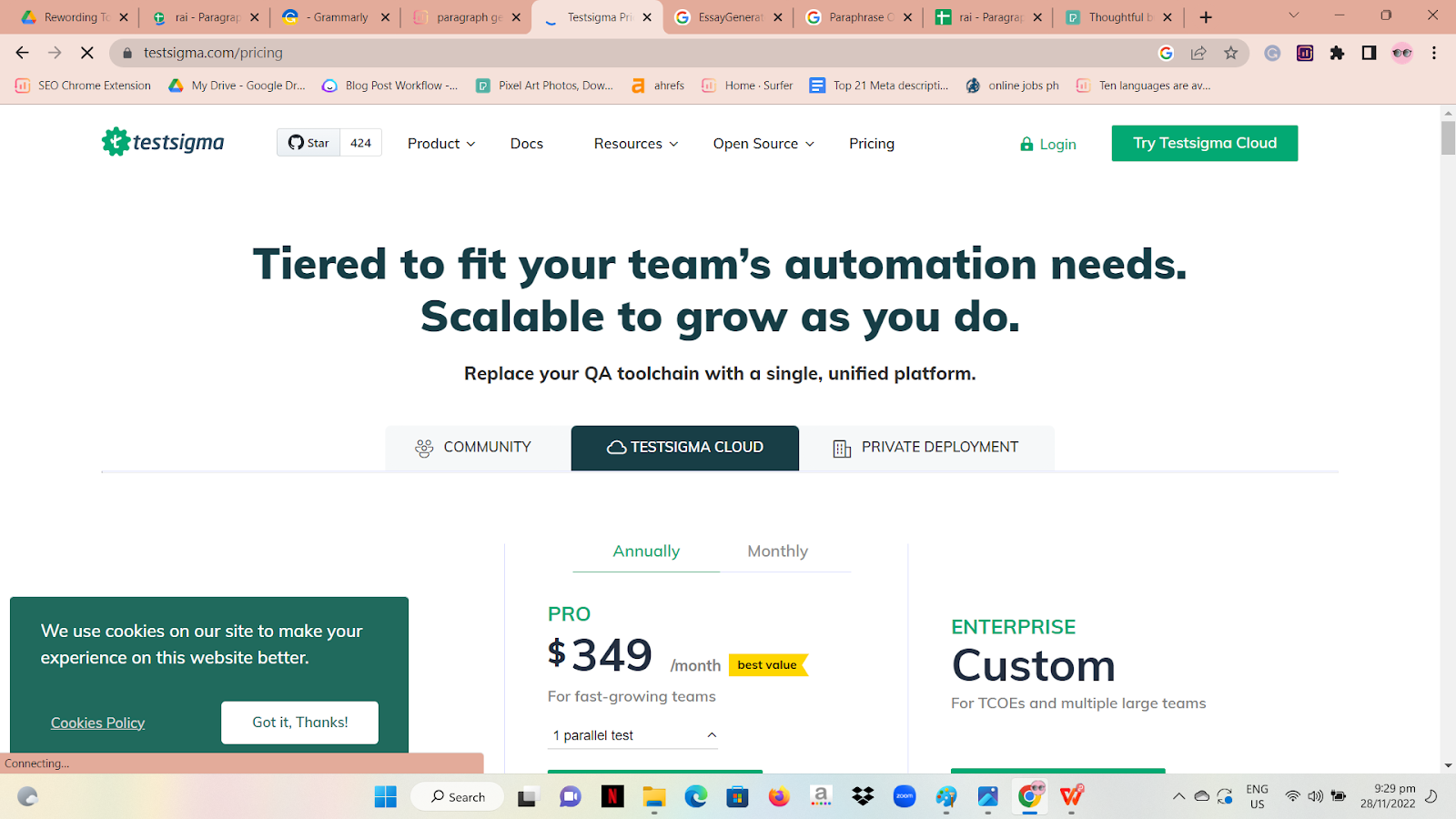Viewport: 1456px width, 819px height.
Task: Switch to the Thoughtful tab
Action: [x=1118, y=17]
